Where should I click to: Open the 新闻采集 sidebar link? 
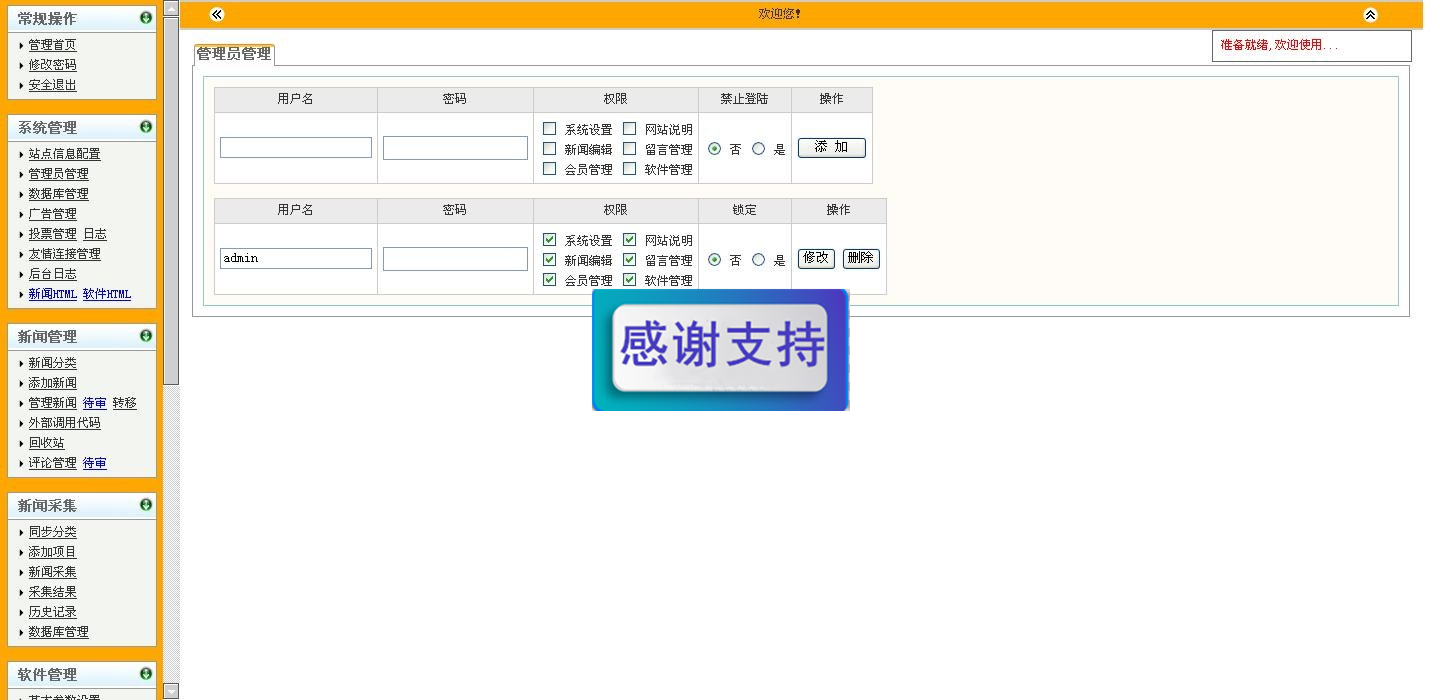[52, 572]
